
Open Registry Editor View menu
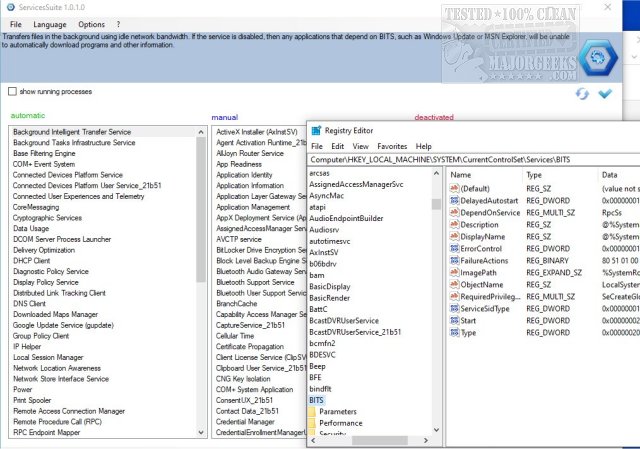point(360,146)
